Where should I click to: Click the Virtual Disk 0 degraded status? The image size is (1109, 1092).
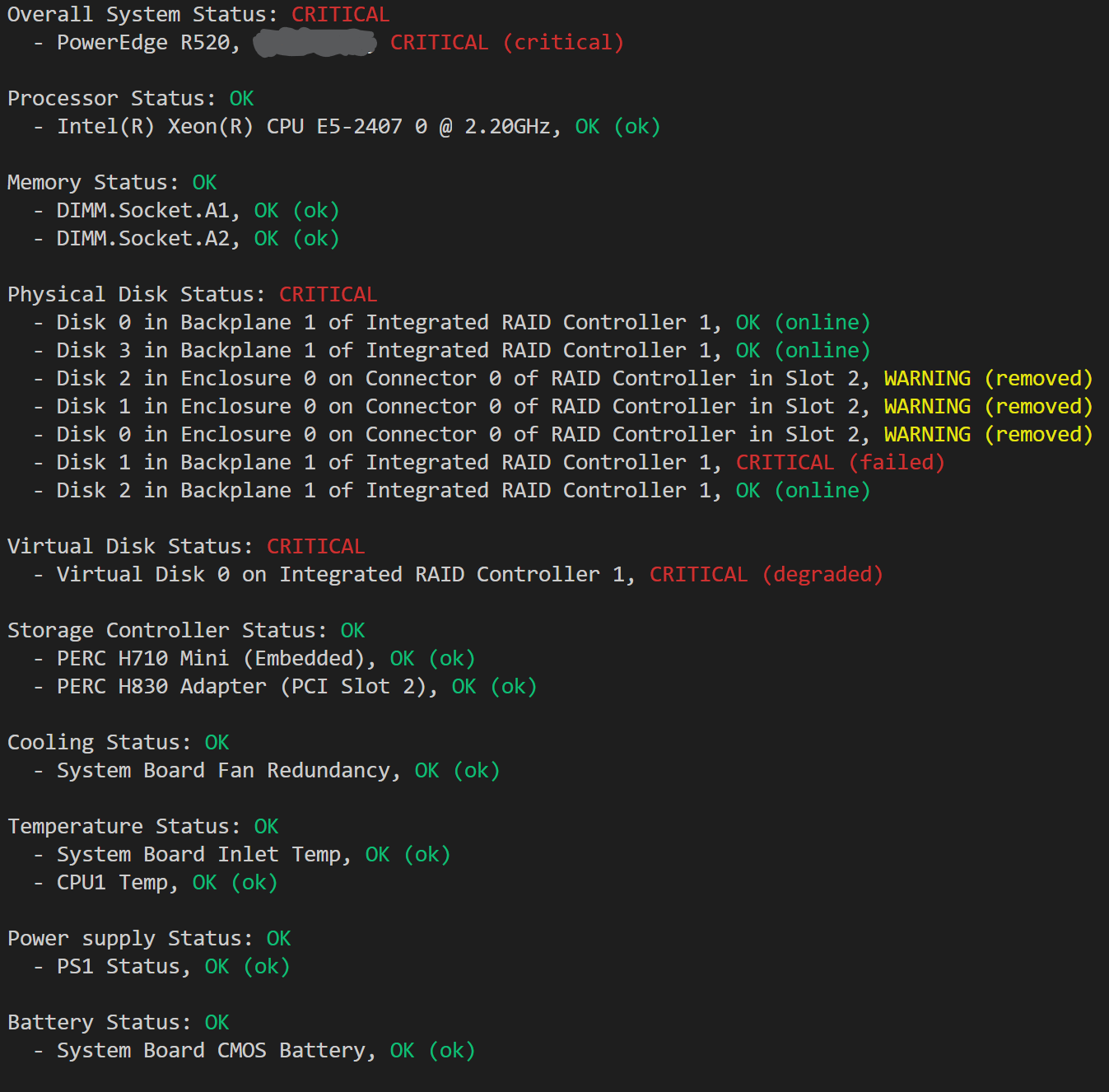[766, 575]
